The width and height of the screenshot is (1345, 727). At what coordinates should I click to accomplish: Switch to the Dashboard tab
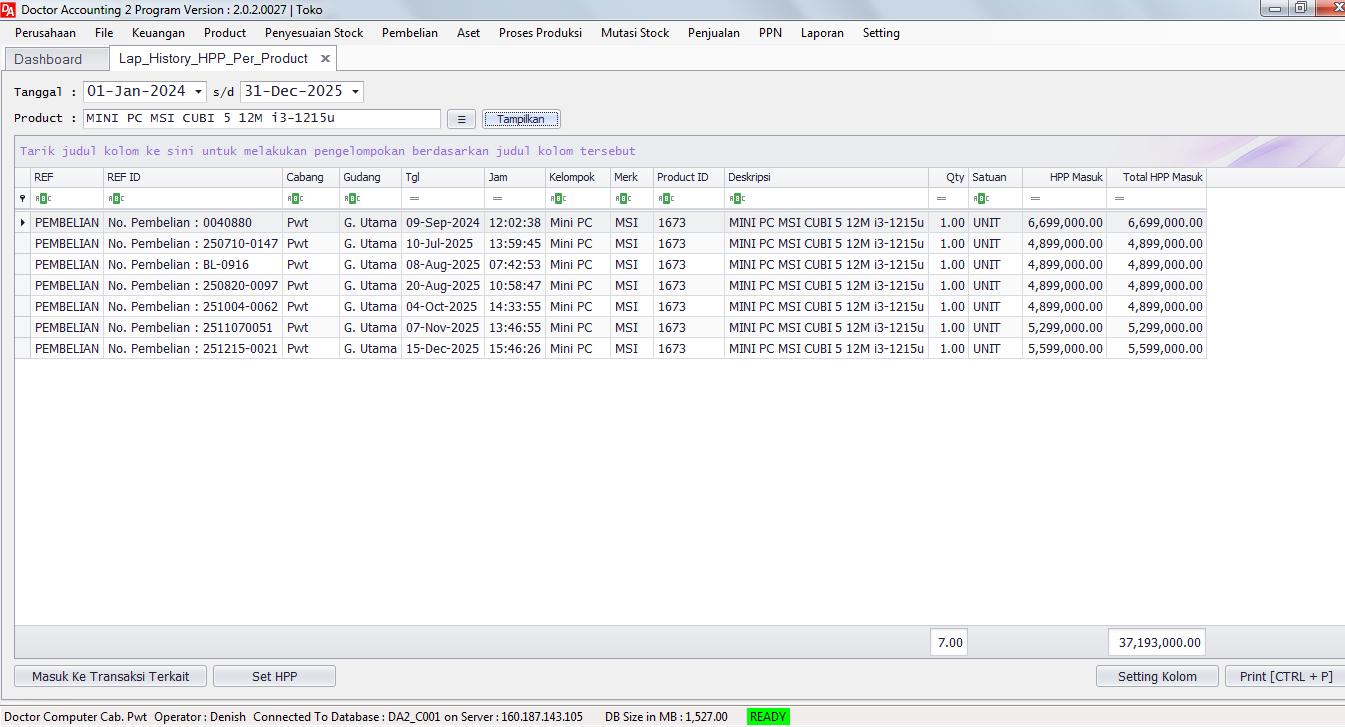pos(48,59)
